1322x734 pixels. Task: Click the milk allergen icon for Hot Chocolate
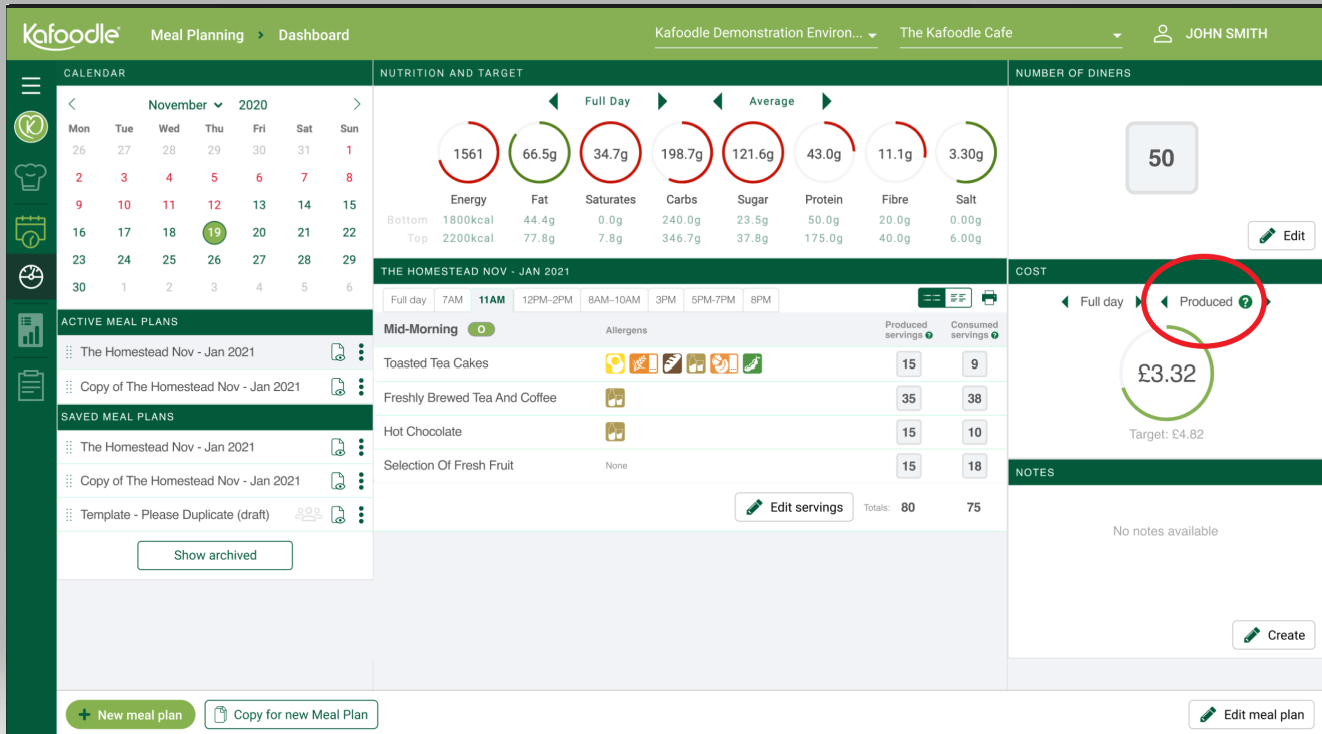(x=616, y=432)
